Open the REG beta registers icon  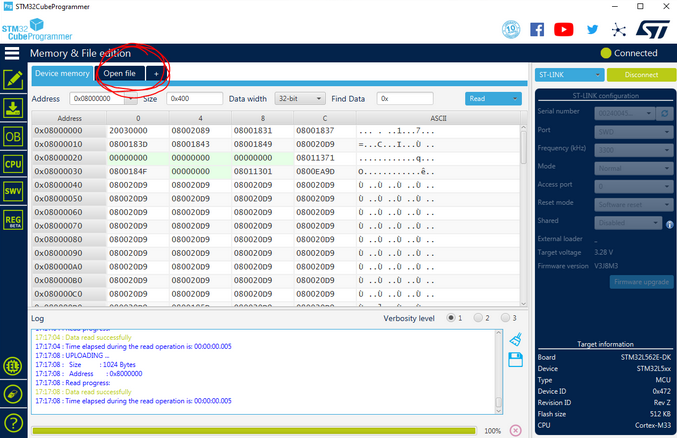[13, 220]
